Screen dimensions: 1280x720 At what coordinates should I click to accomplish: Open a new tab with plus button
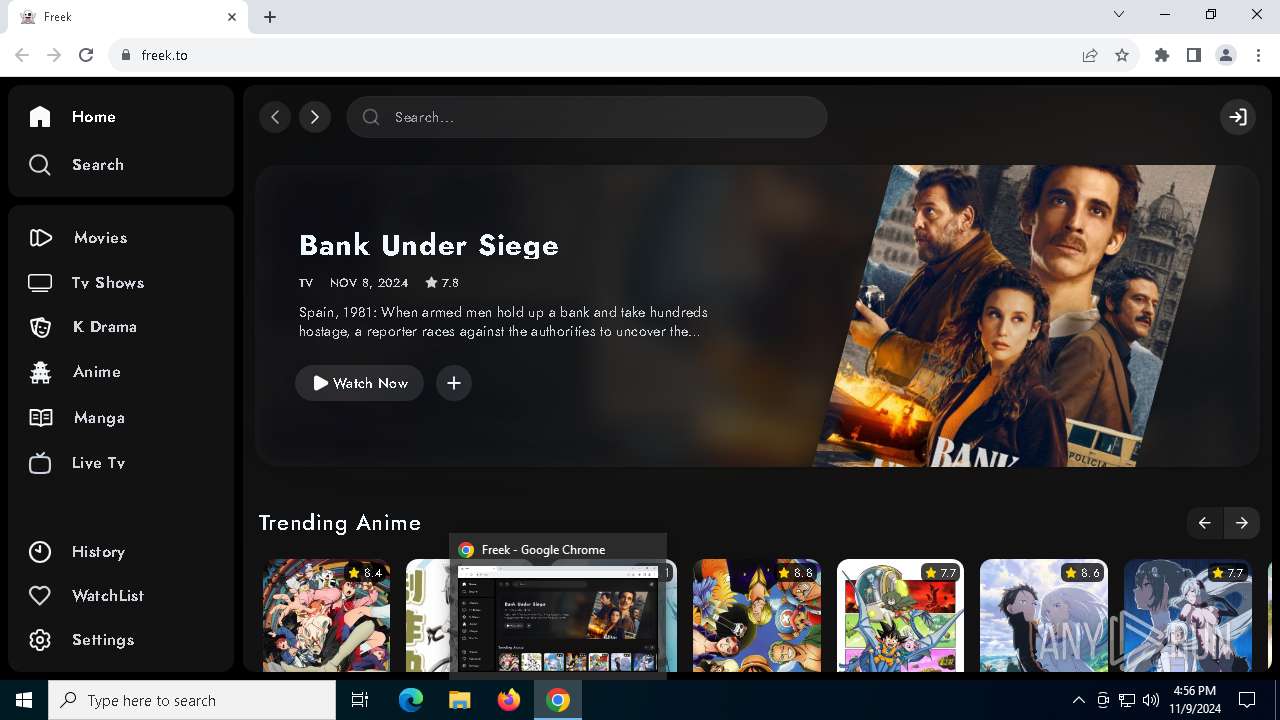click(270, 17)
